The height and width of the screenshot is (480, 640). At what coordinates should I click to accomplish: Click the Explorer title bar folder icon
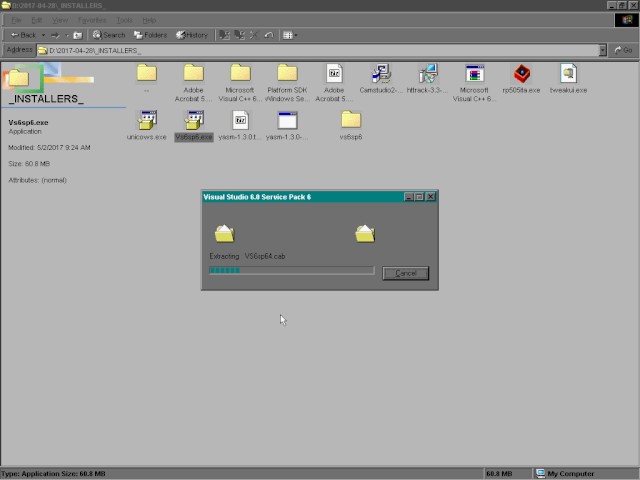tap(5, 5)
